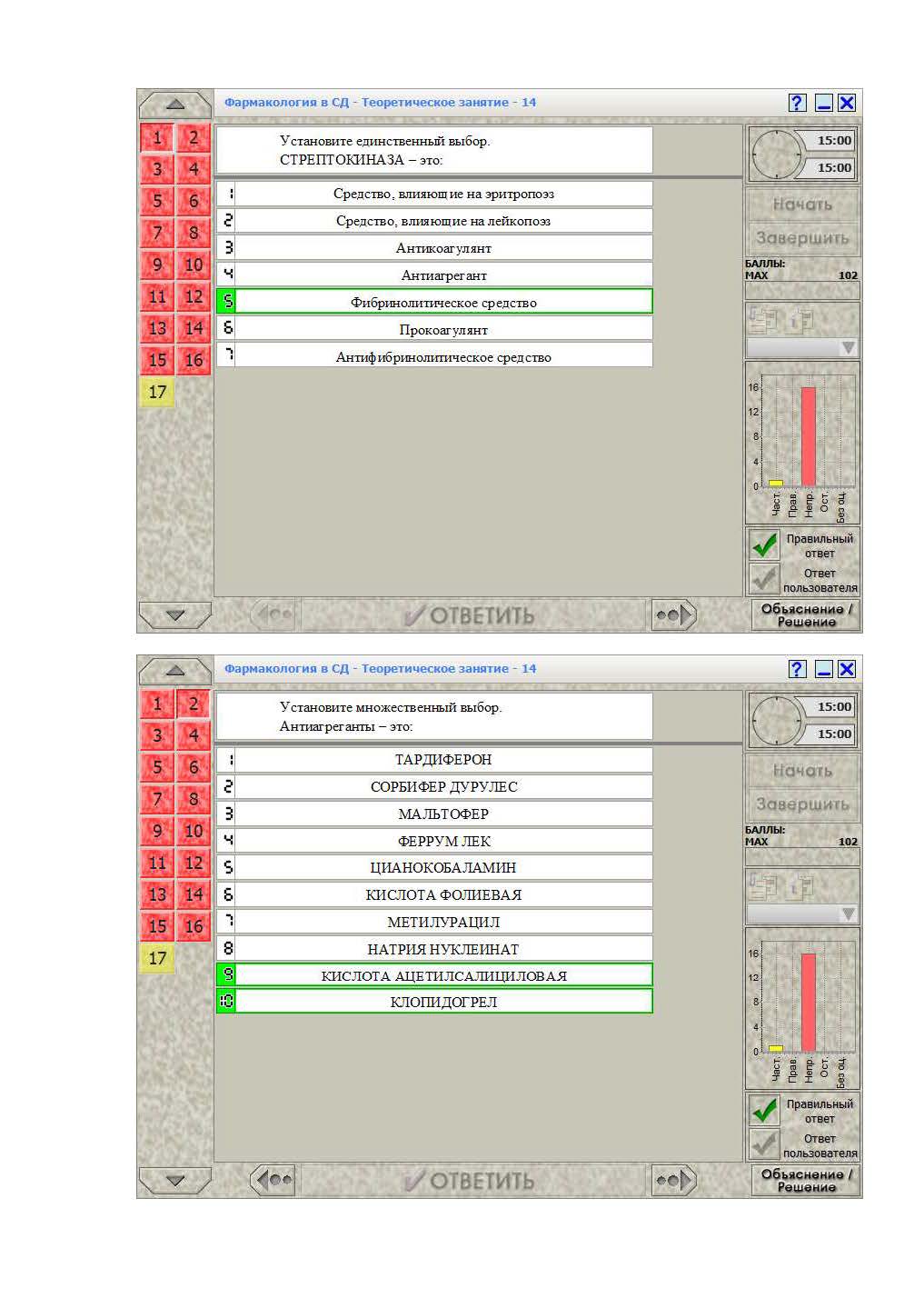This screenshot has height=1308, width=924.
Task: Click the clock timer icon in Антиагреганты window
Action: coord(776,720)
